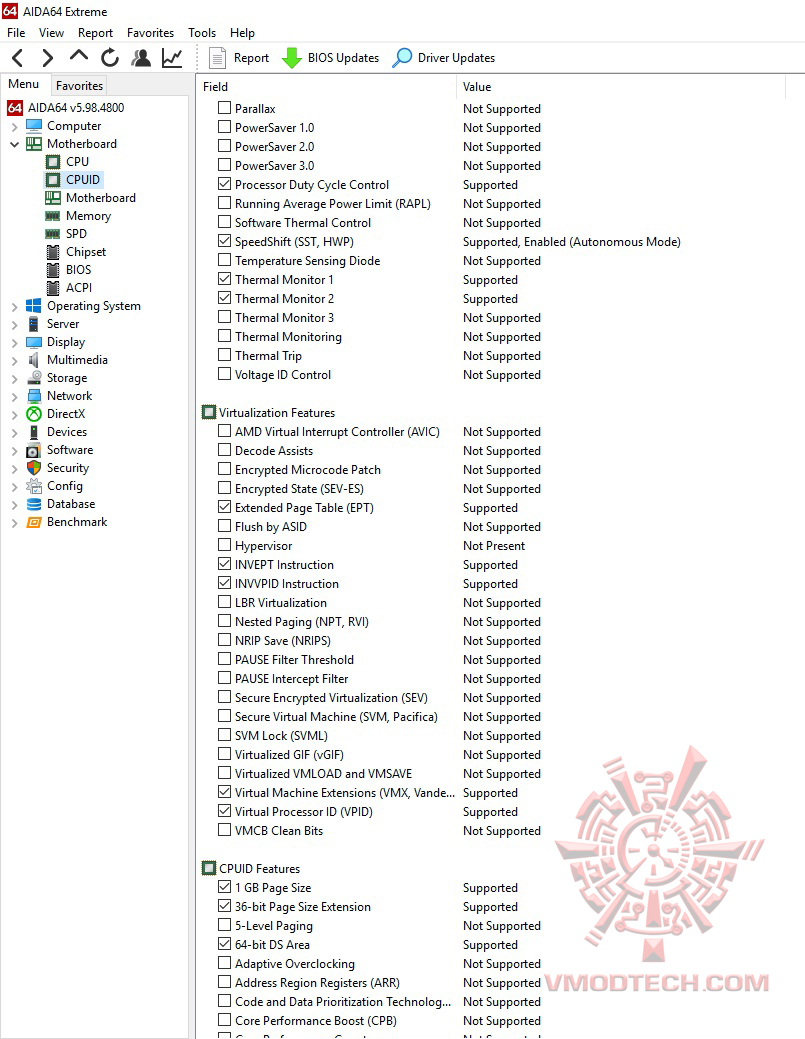Toggle the Processor Duty Cycle Control checkbox
The width and height of the screenshot is (805, 1039).
click(225, 184)
